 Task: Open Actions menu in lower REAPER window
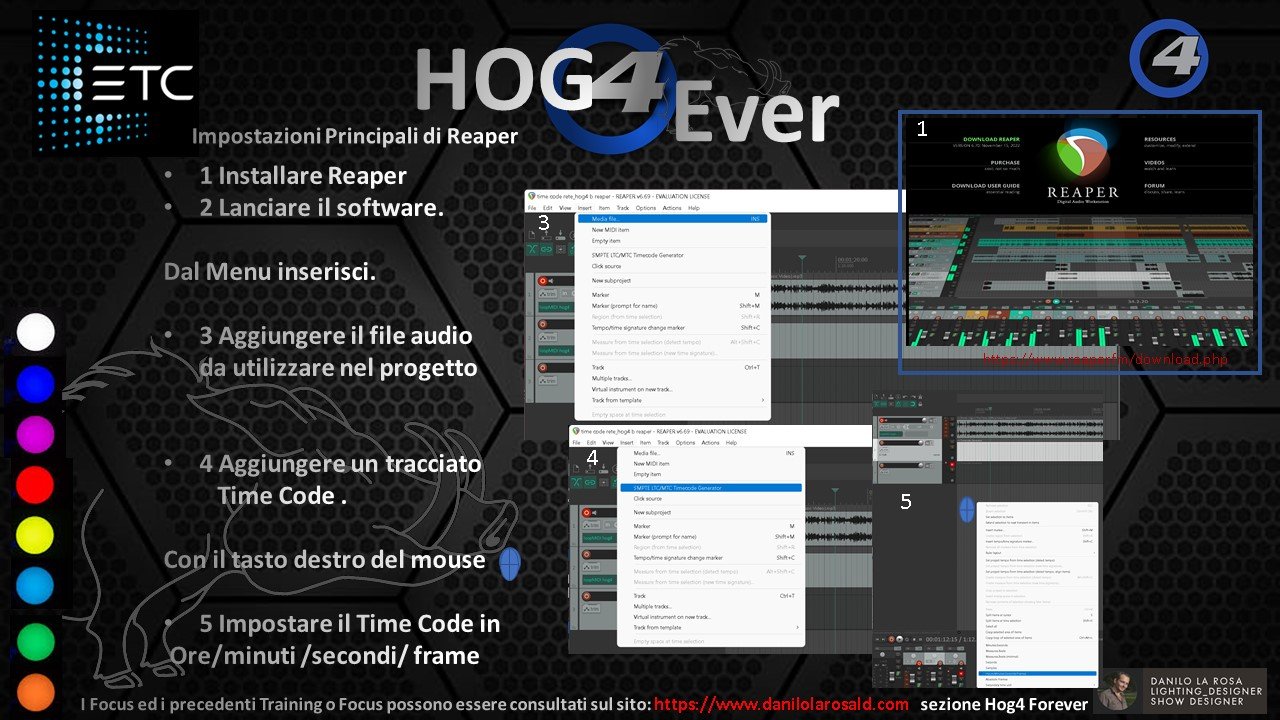[710, 443]
